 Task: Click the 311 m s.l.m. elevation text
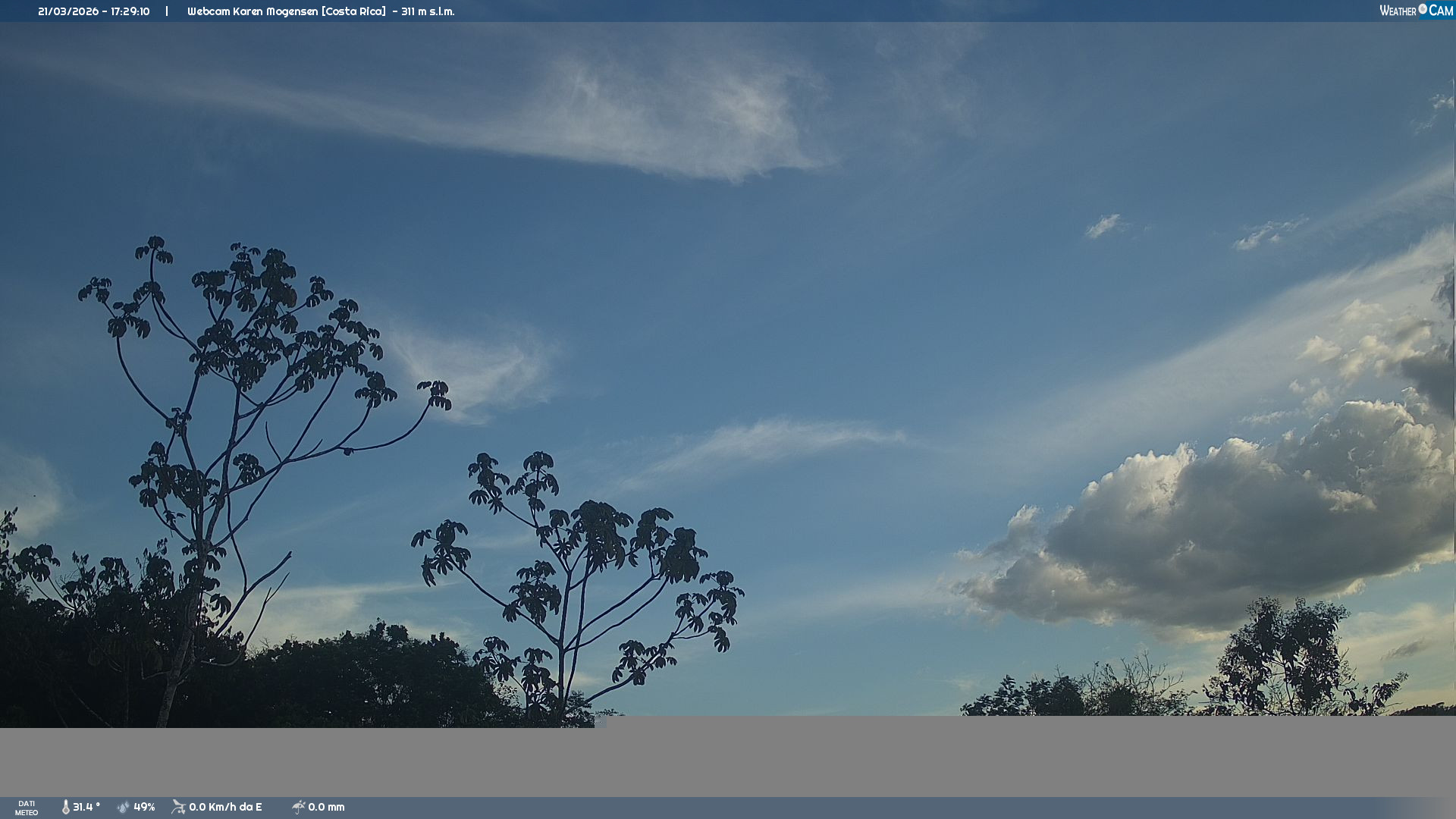[428, 11]
